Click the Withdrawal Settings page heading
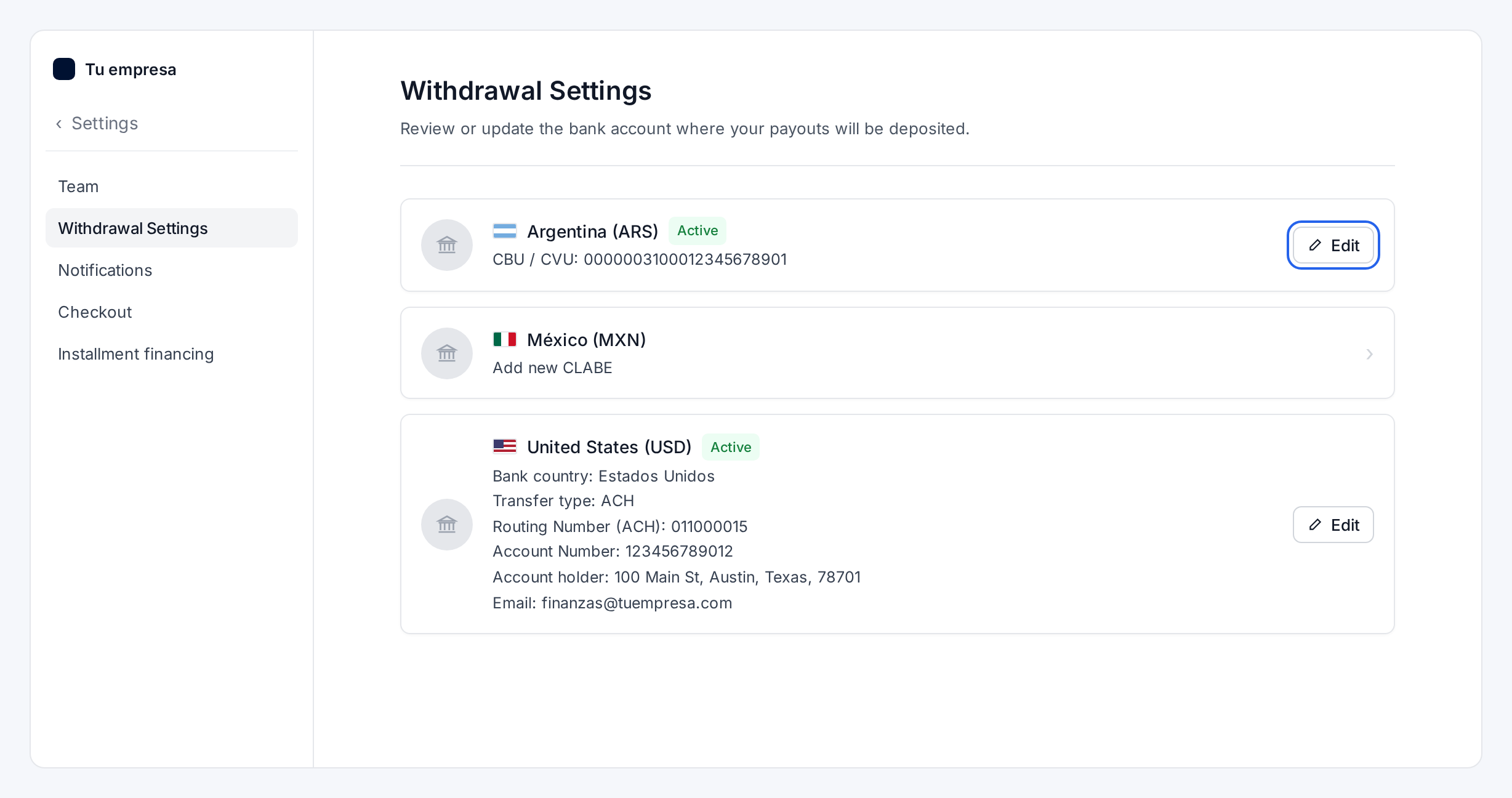This screenshot has height=798, width=1512. tap(526, 91)
